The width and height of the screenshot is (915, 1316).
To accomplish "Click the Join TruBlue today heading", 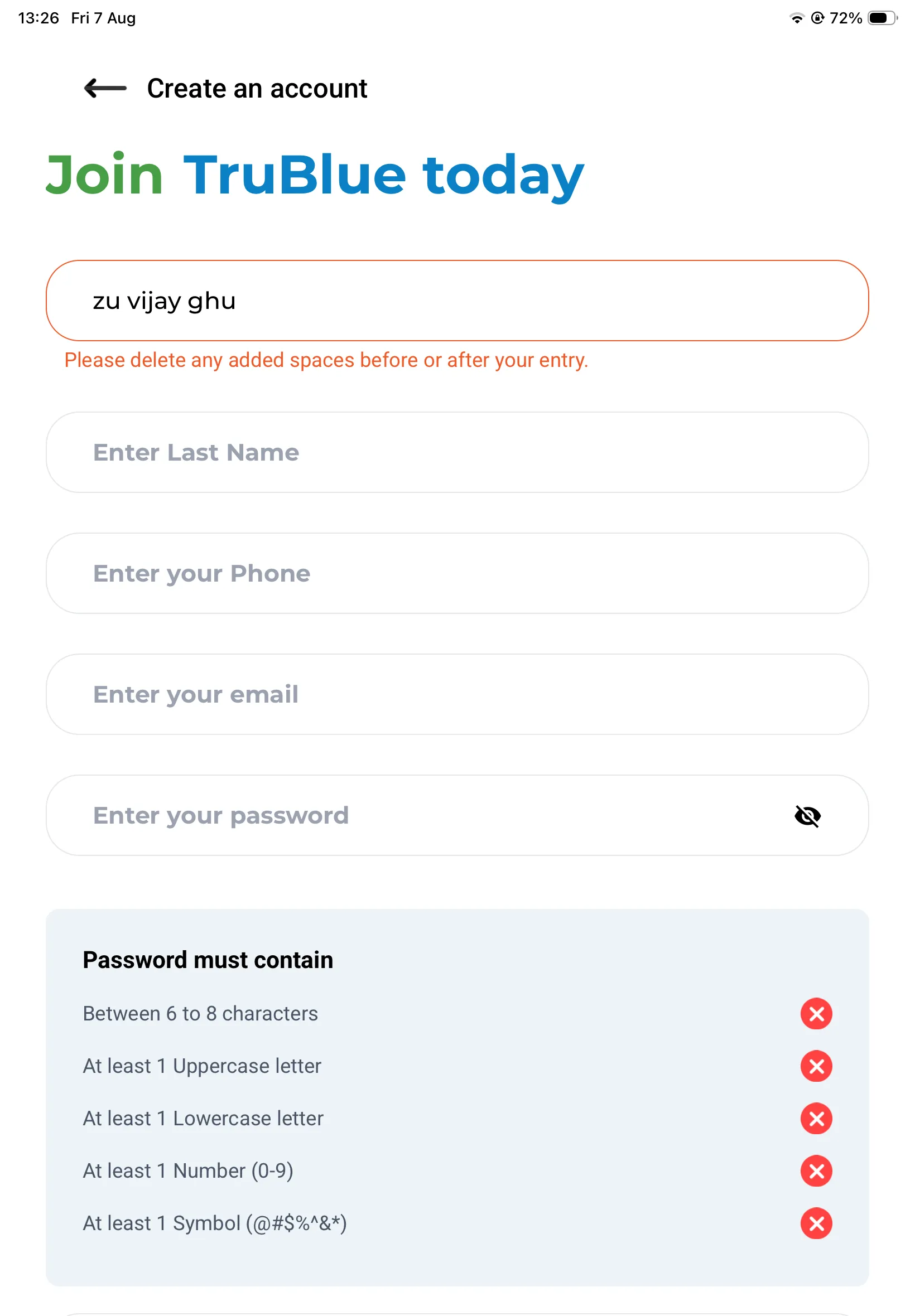I will point(315,175).
